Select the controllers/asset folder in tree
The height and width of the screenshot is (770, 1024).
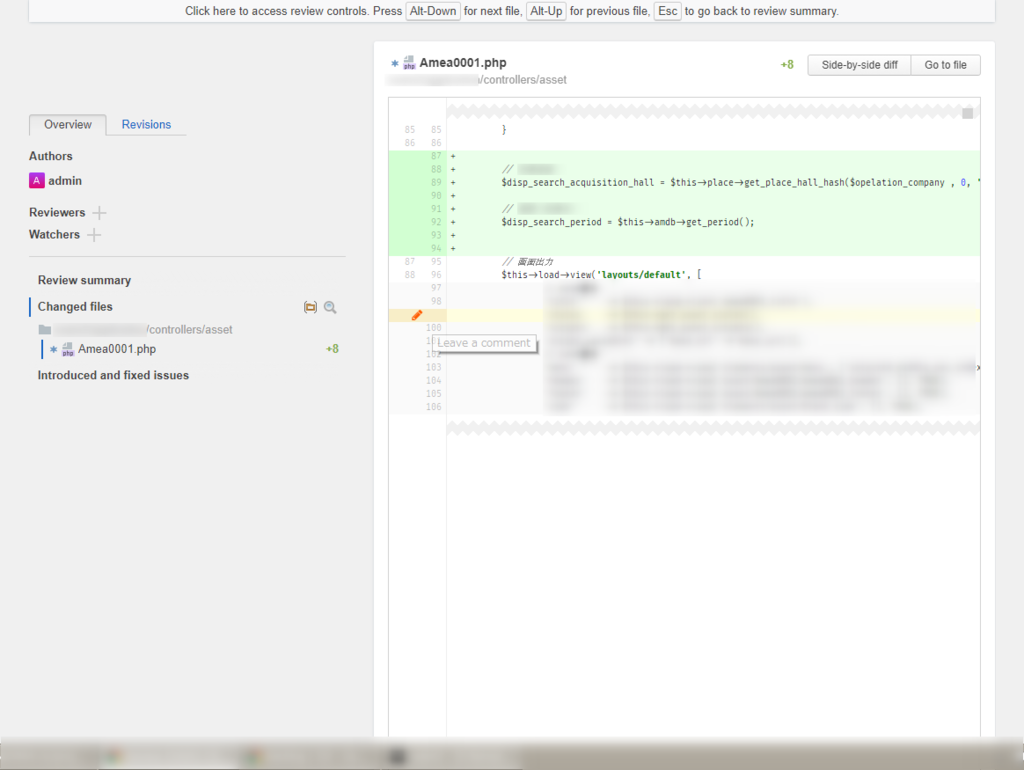pyautogui.click(x=135, y=329)
